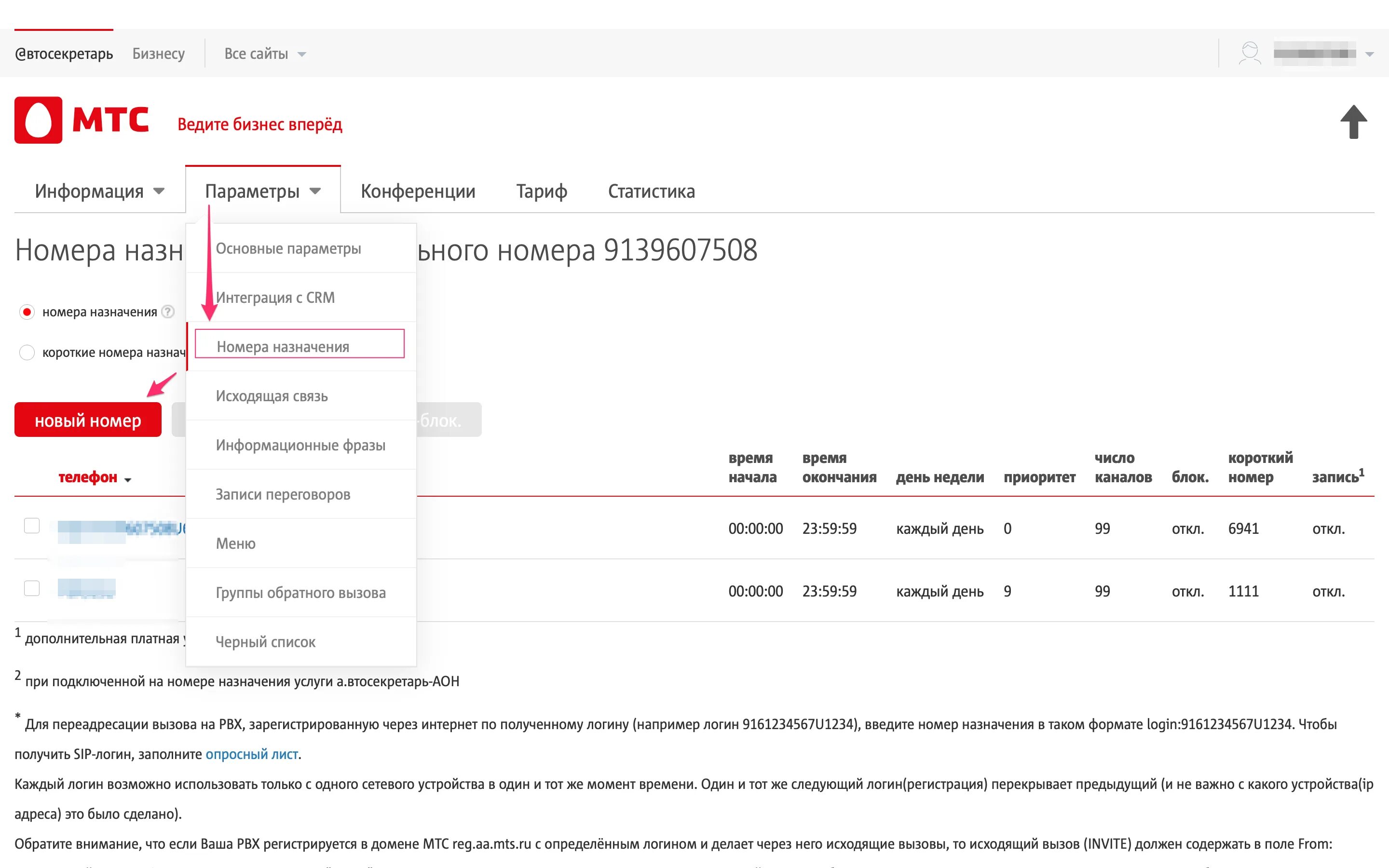Open Группы обратного вызова menu item

(x=301, y=593)
